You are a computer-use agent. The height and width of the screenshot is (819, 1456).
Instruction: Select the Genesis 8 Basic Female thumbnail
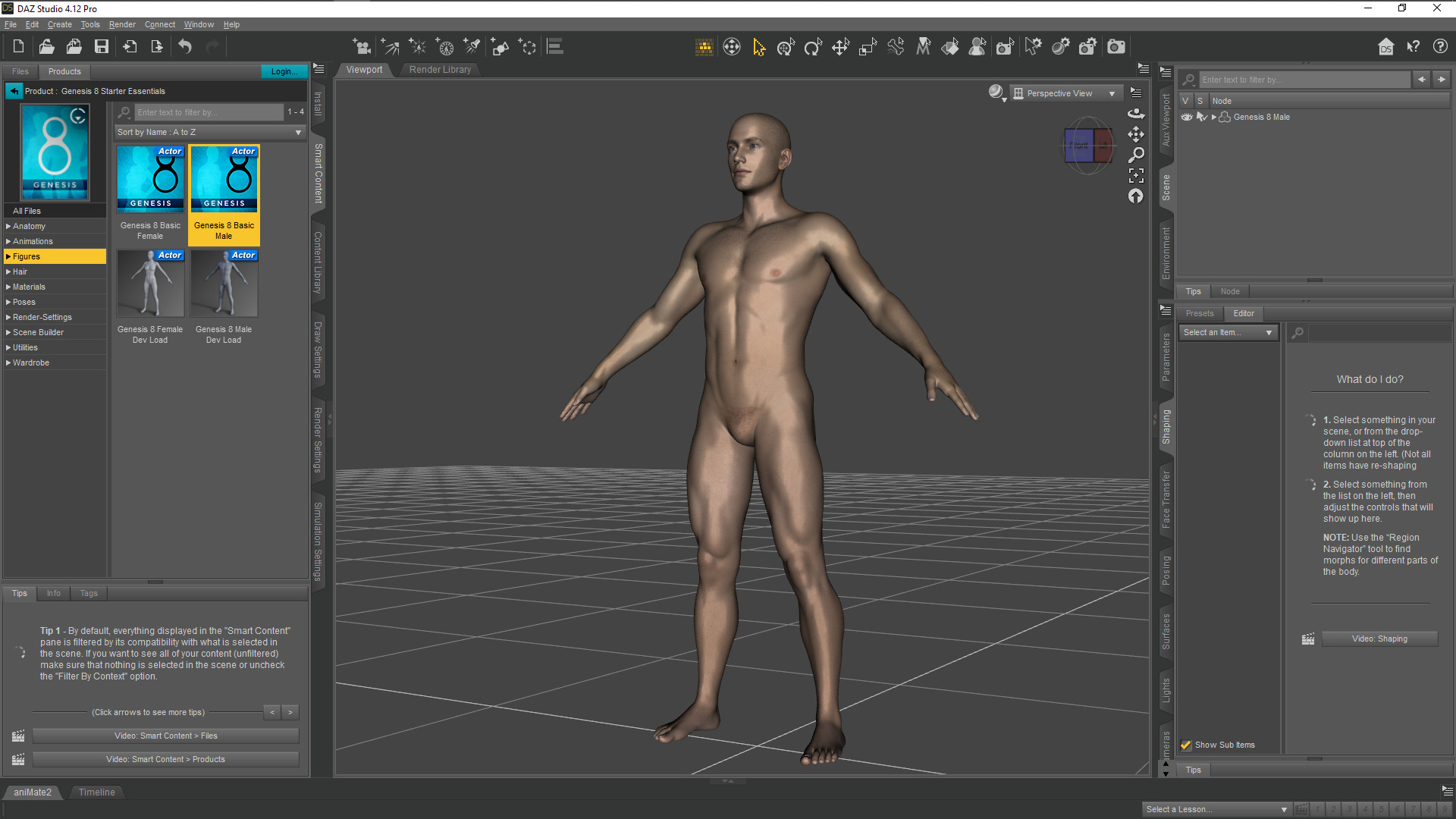coord(150,179)
